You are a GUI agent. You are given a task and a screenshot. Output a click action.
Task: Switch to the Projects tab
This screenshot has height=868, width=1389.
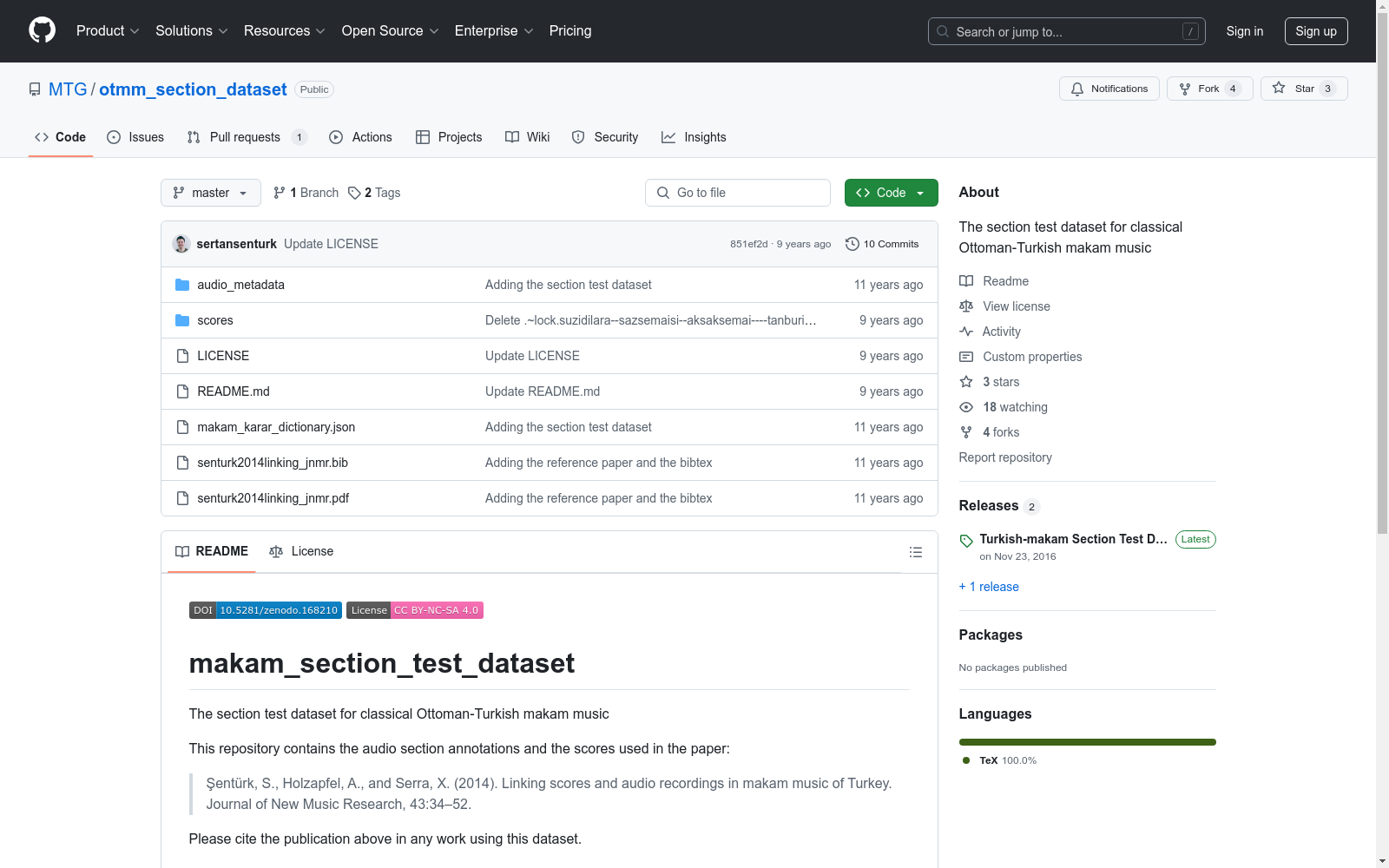coord(449,137)
